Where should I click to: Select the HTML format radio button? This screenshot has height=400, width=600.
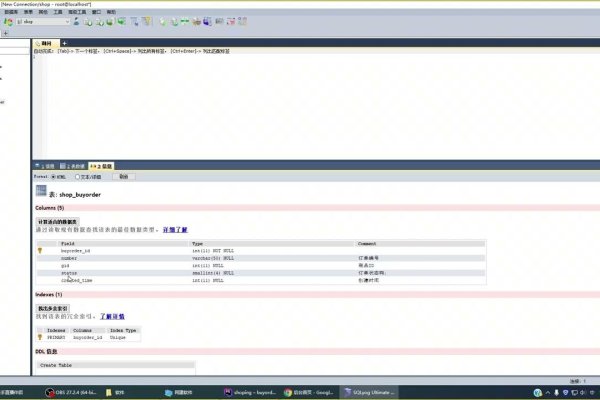tap(54, 177)
